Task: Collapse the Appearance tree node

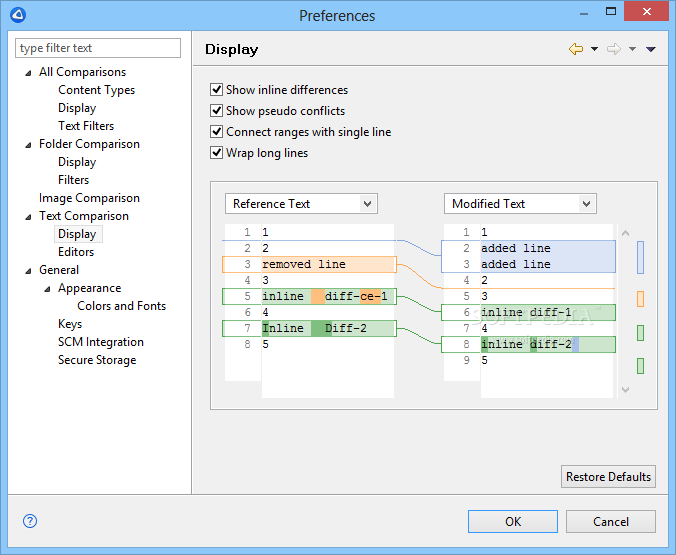Action: tap(47, 289)
